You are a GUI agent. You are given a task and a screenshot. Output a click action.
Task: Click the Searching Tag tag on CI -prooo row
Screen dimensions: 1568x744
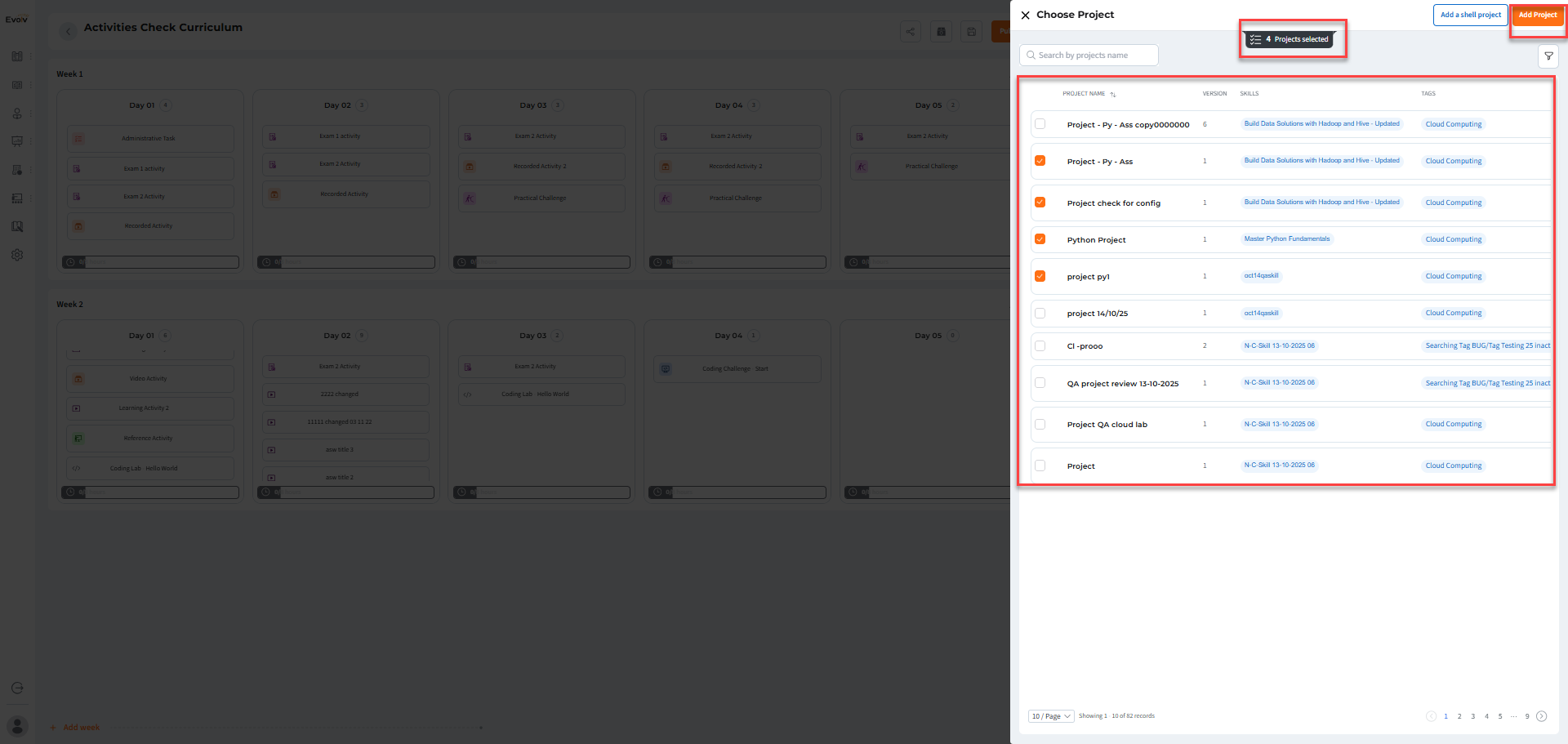click(x=1487, y=345)
